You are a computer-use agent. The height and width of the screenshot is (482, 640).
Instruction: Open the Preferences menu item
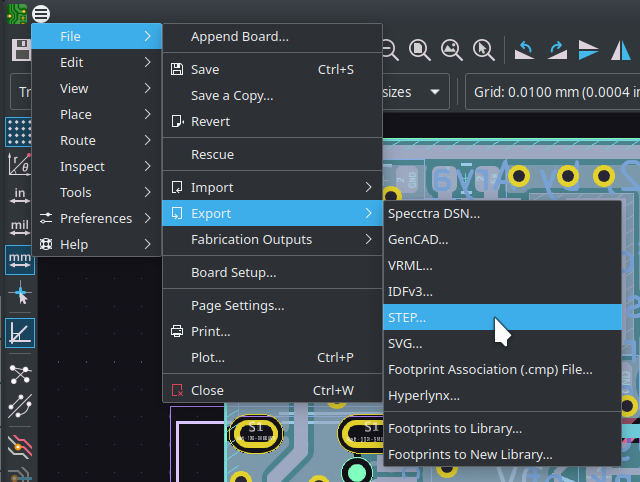pyautogui.click(x=96, y=218)
